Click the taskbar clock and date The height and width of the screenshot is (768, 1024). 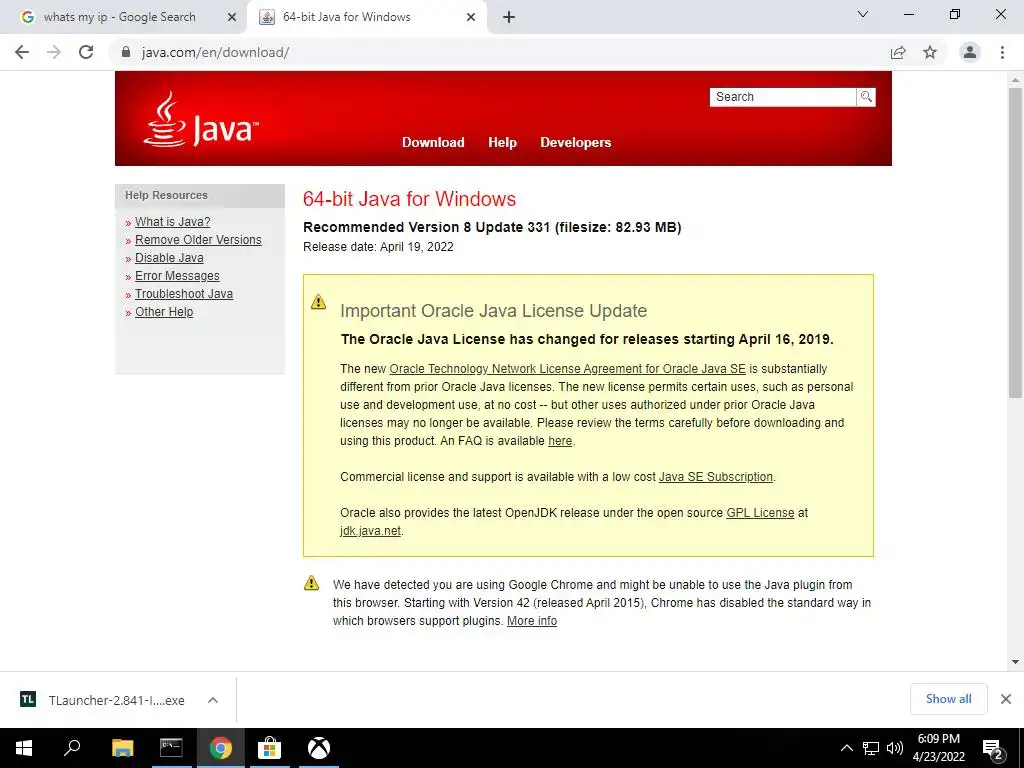(938, 748)
